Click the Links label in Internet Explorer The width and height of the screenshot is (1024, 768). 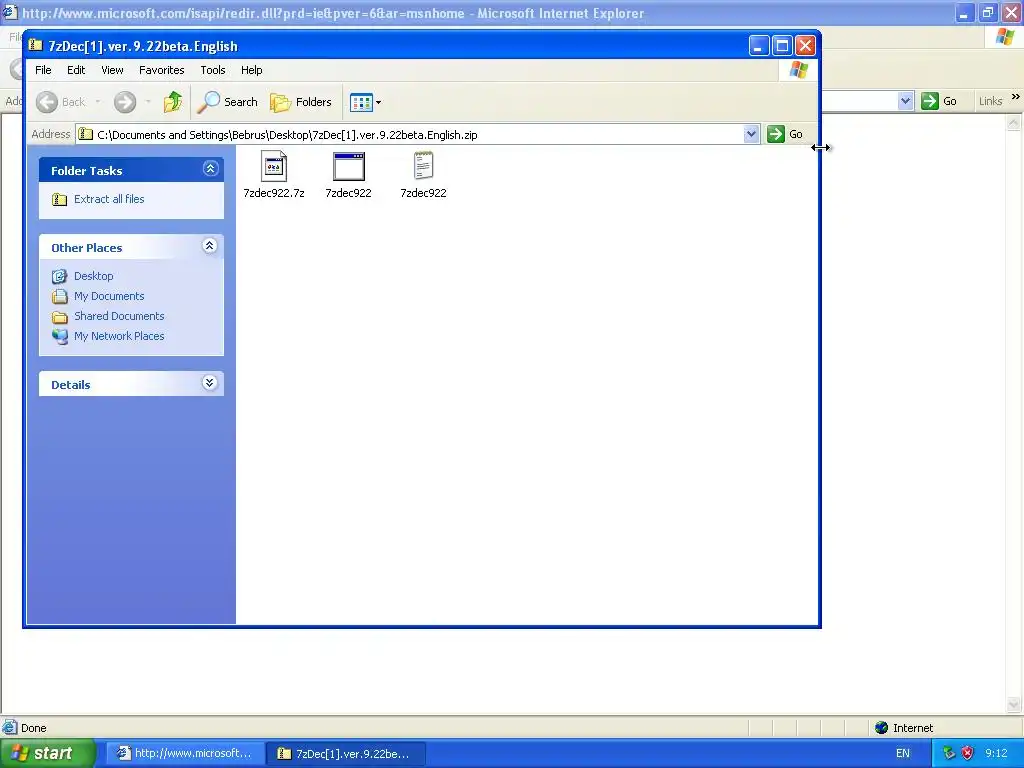990,101
